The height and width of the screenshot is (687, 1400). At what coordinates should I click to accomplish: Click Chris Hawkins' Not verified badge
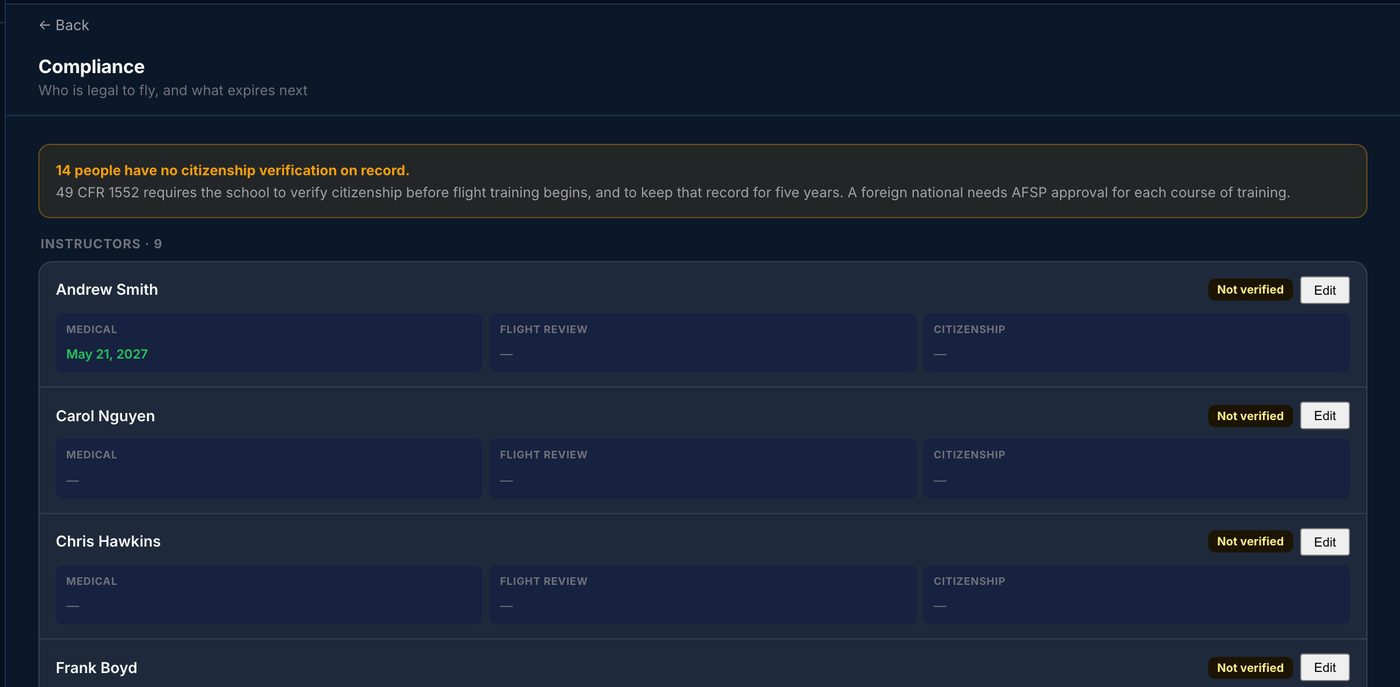1250,541
